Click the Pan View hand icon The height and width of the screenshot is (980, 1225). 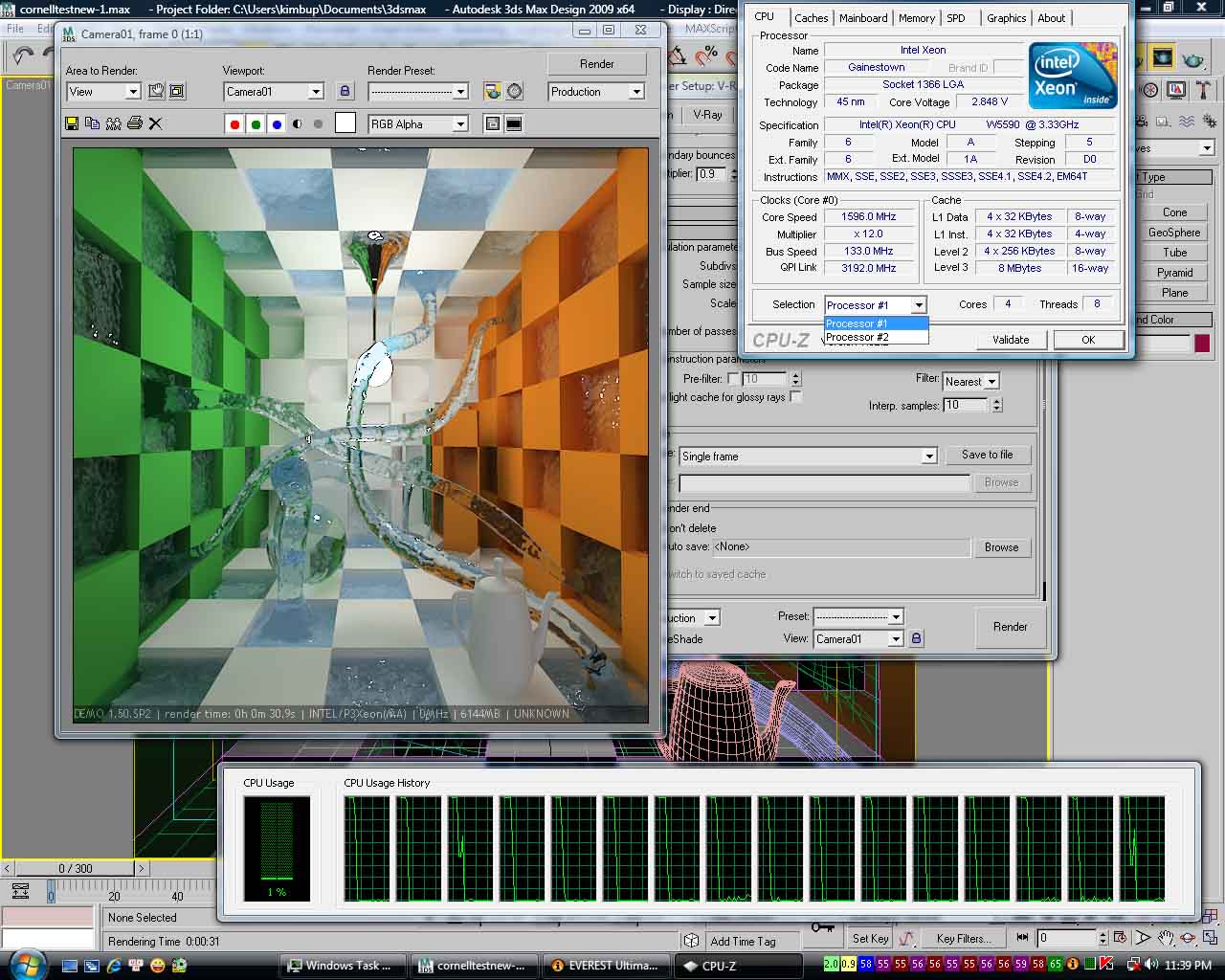1166,939
